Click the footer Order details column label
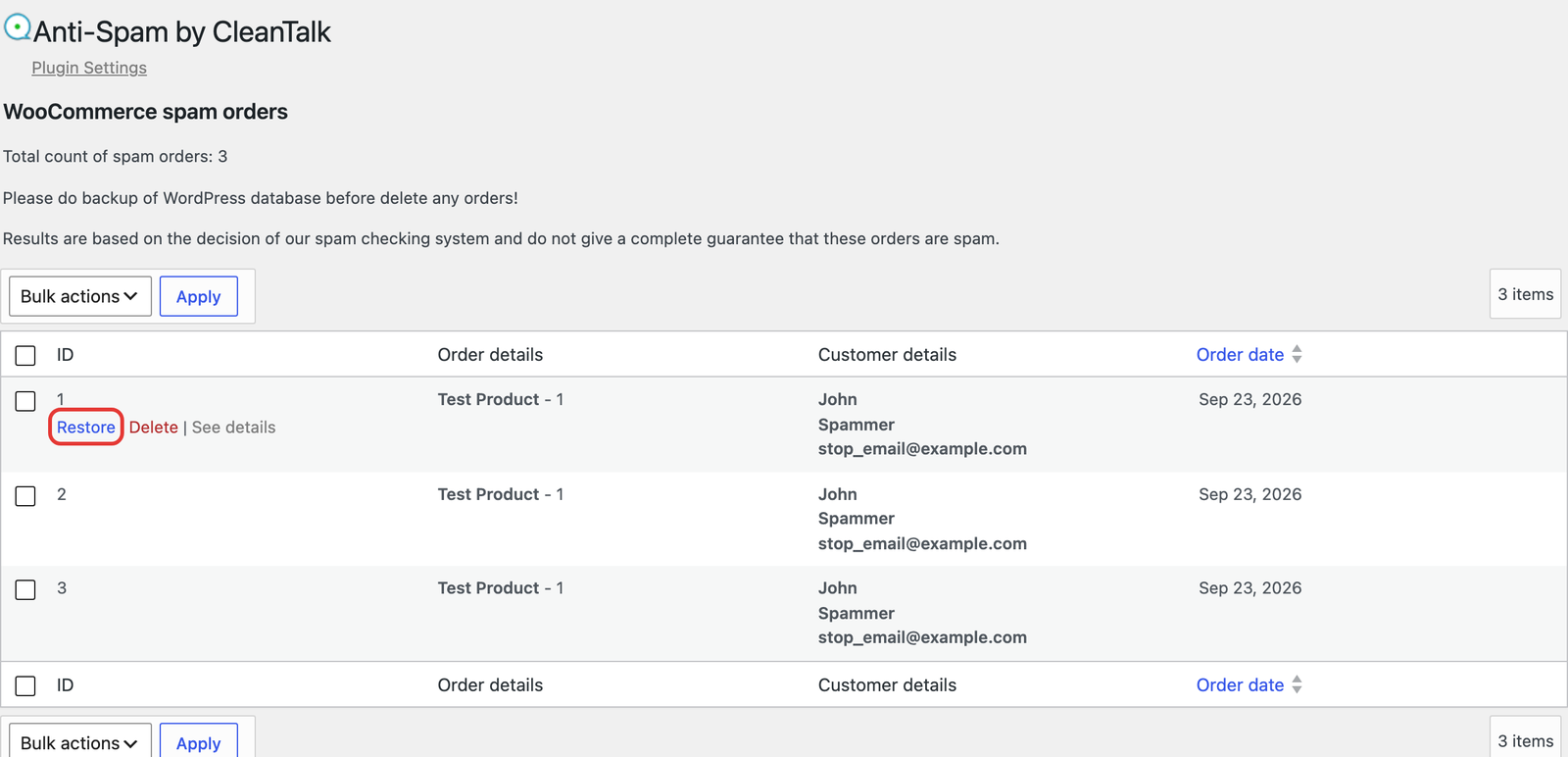This screenshot has height=757, width=1568. click(490, 685)
